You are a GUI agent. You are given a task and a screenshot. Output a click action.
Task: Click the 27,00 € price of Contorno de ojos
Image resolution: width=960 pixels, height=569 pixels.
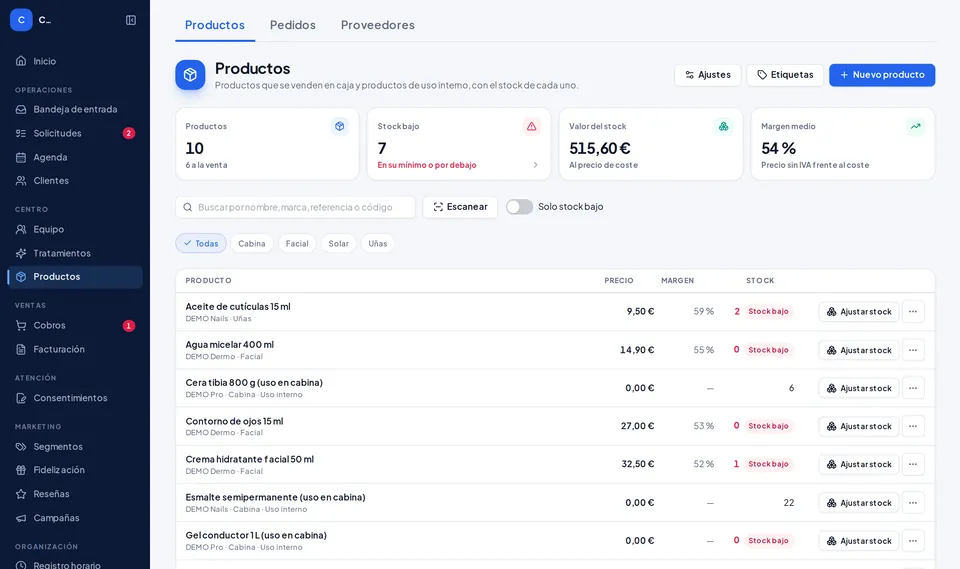click(637, 426)
